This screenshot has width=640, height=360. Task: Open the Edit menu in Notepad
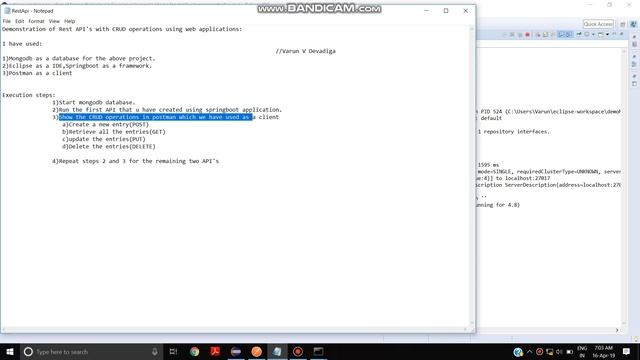(20, 21)
